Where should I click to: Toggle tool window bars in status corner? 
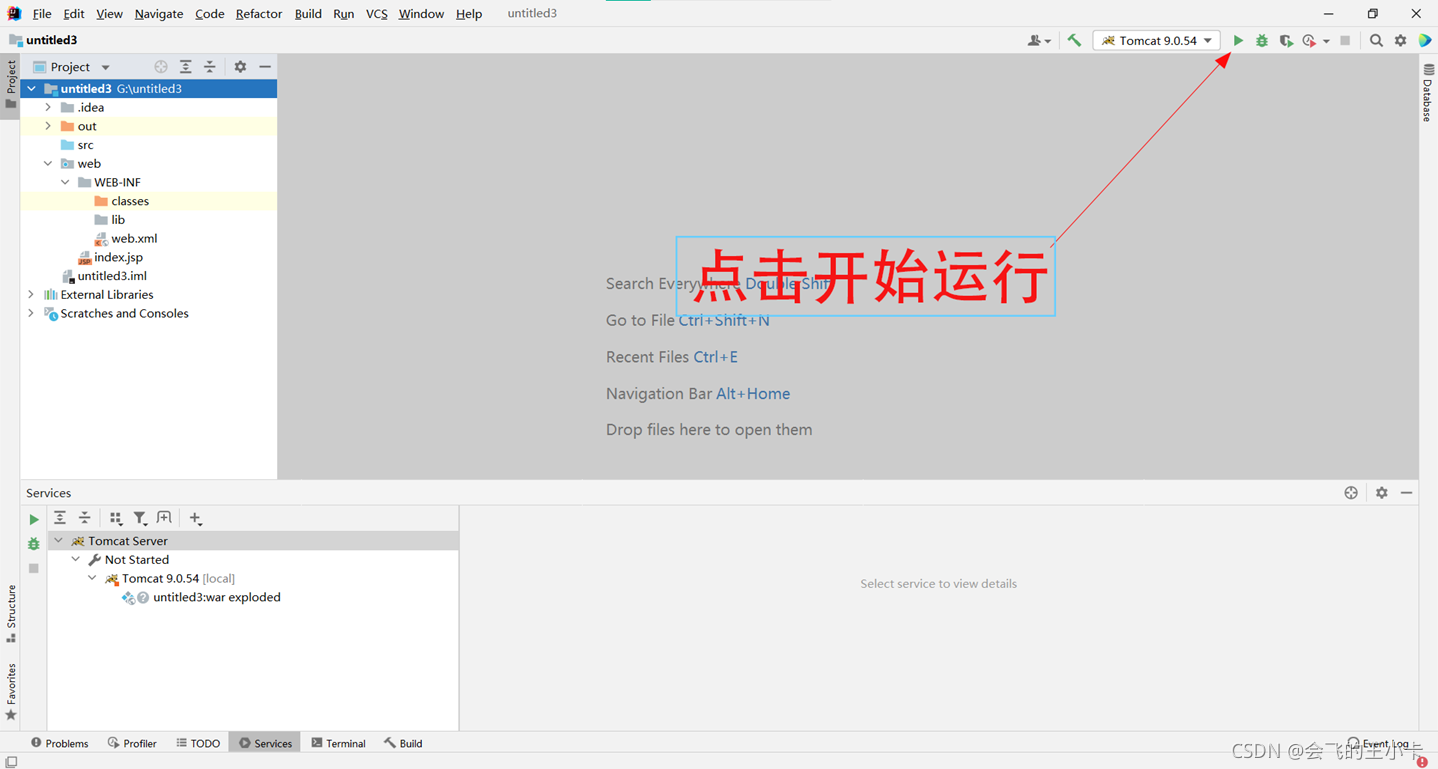tap(11, 761)
